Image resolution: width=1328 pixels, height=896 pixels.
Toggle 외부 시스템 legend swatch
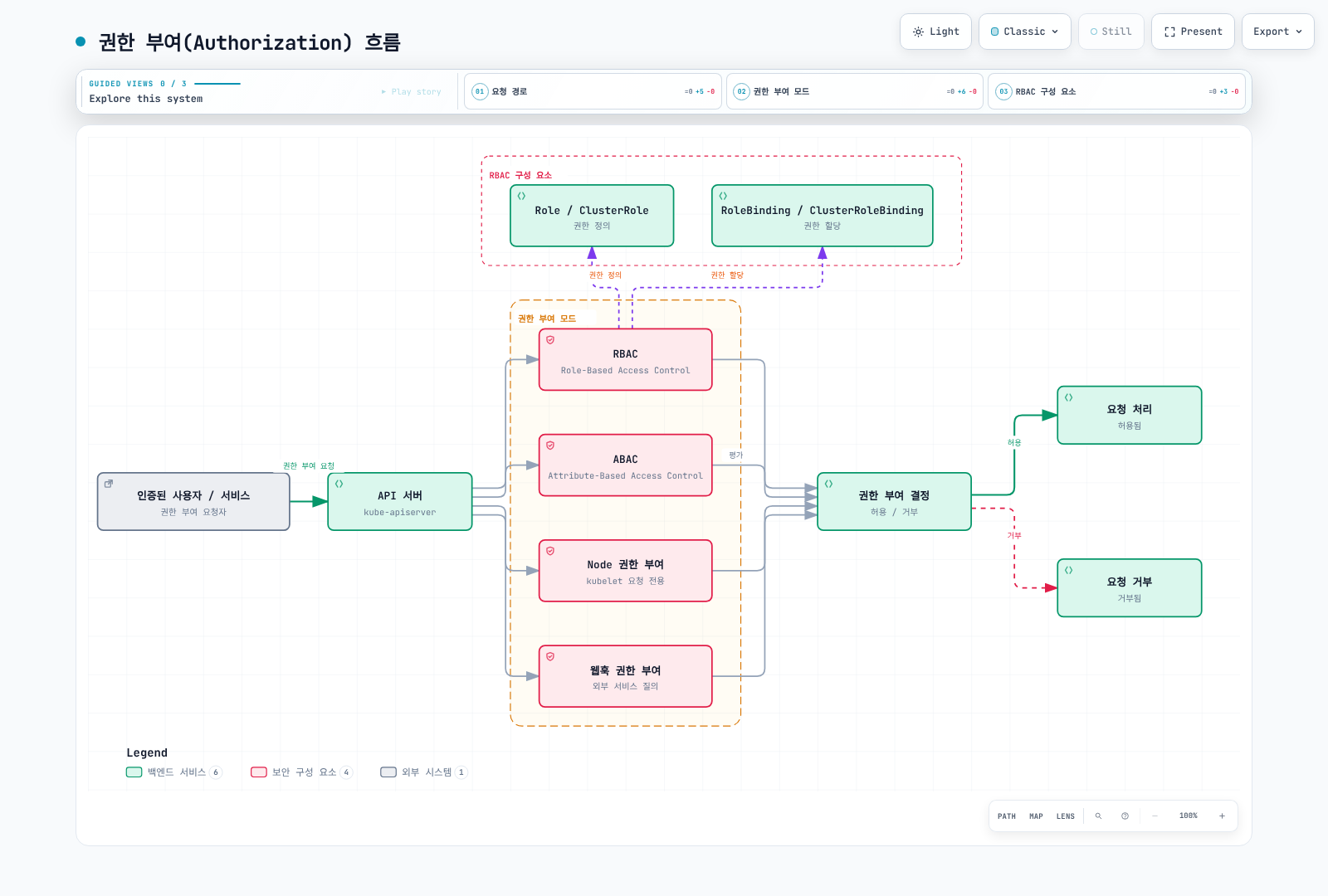[388, 772]
